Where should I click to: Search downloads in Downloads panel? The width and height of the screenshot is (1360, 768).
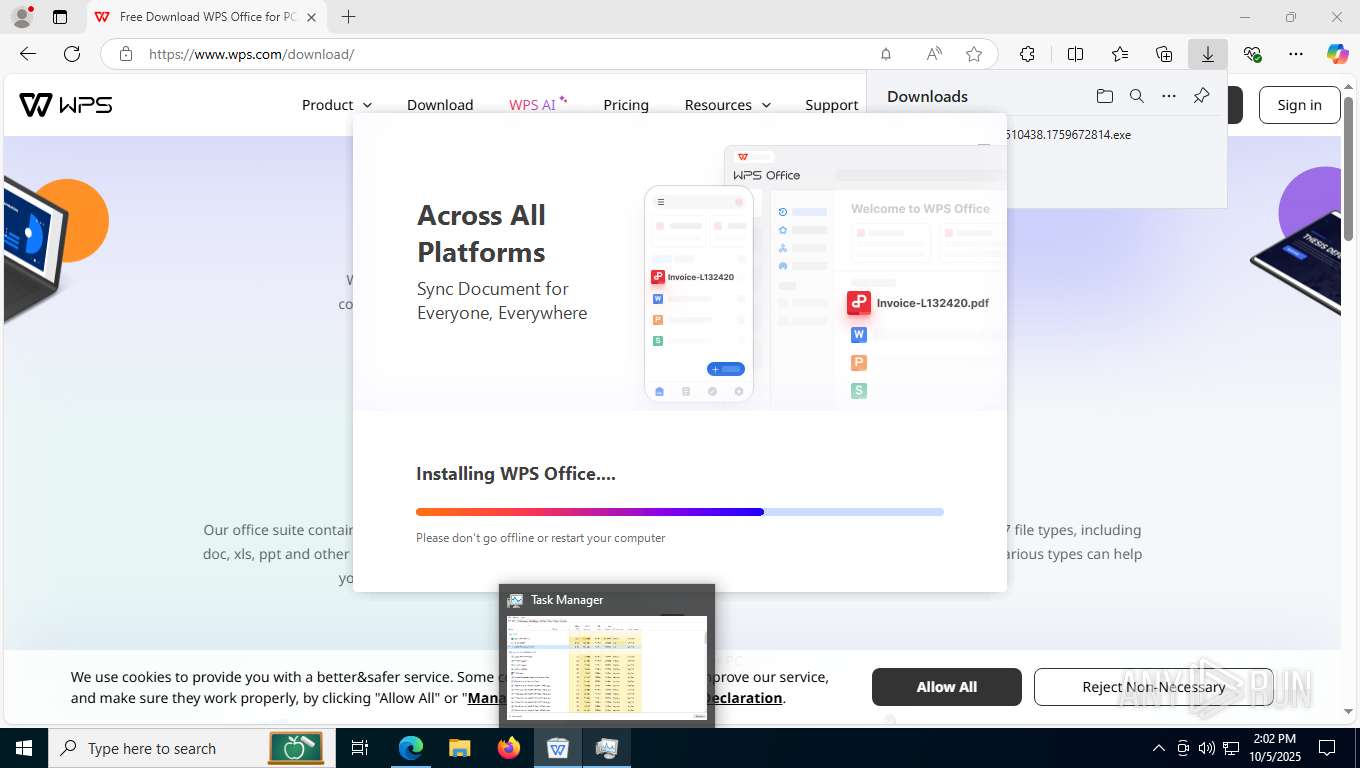pos(1136,96)
